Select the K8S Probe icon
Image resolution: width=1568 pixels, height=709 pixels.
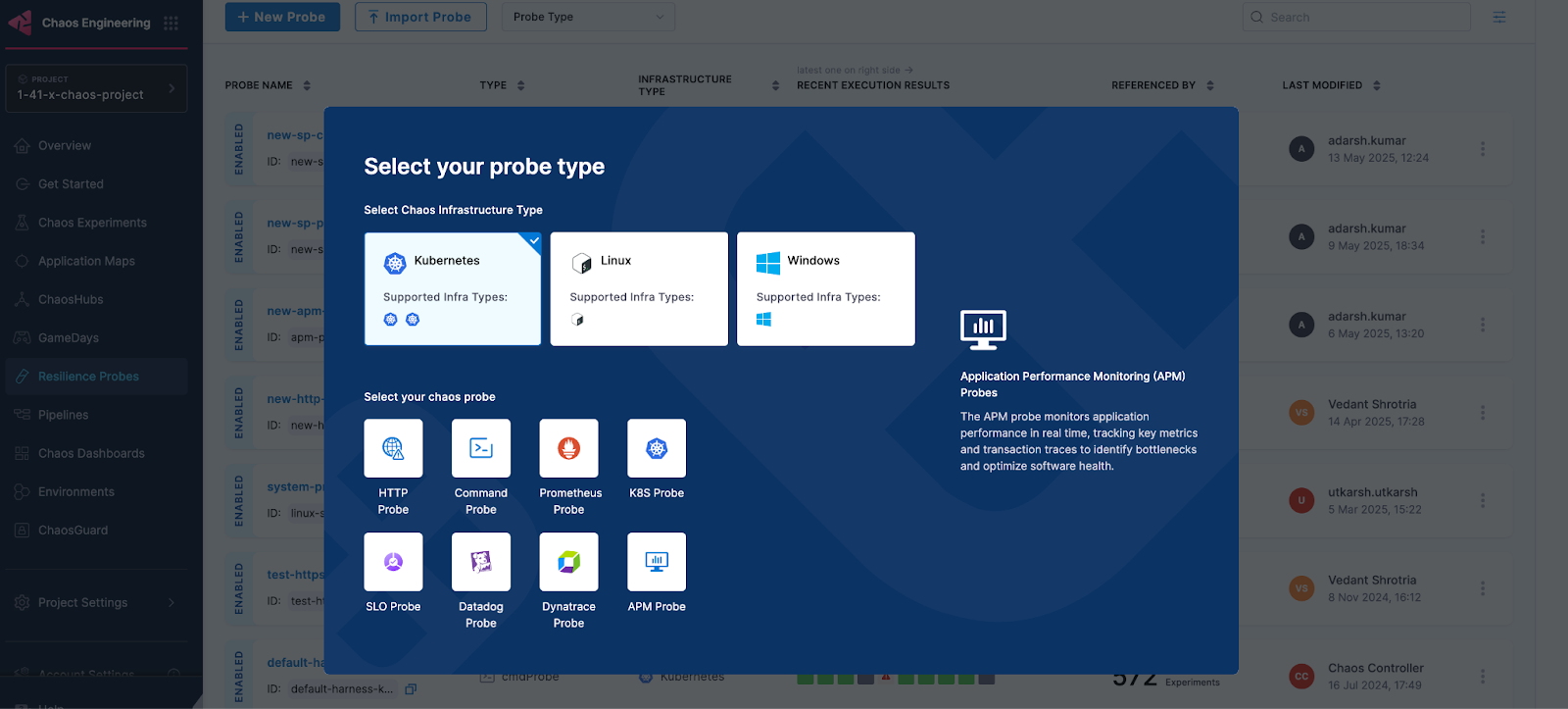pyautogui.click(x=657, y=449)
